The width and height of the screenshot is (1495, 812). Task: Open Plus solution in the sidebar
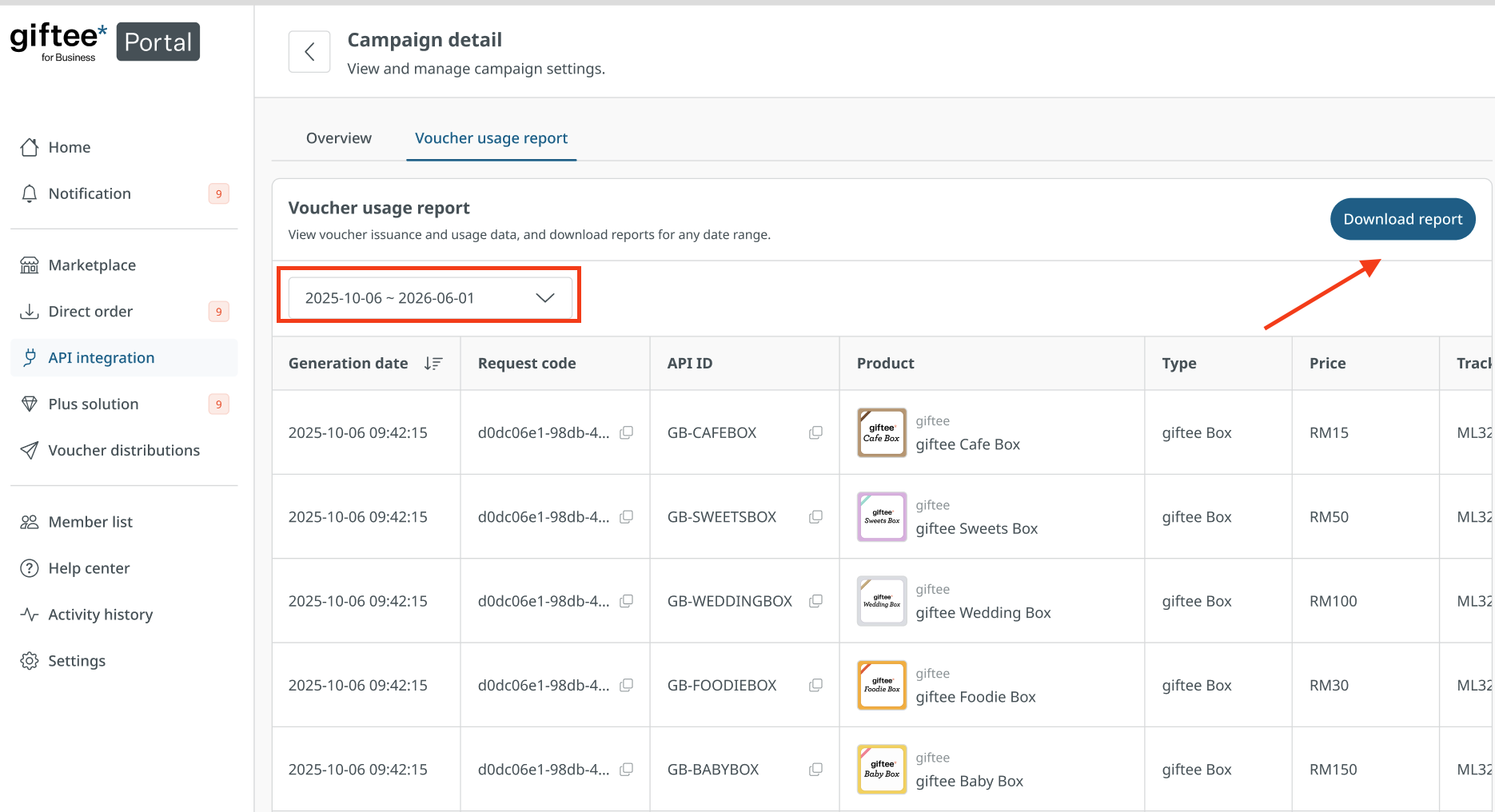click(124, 404)
